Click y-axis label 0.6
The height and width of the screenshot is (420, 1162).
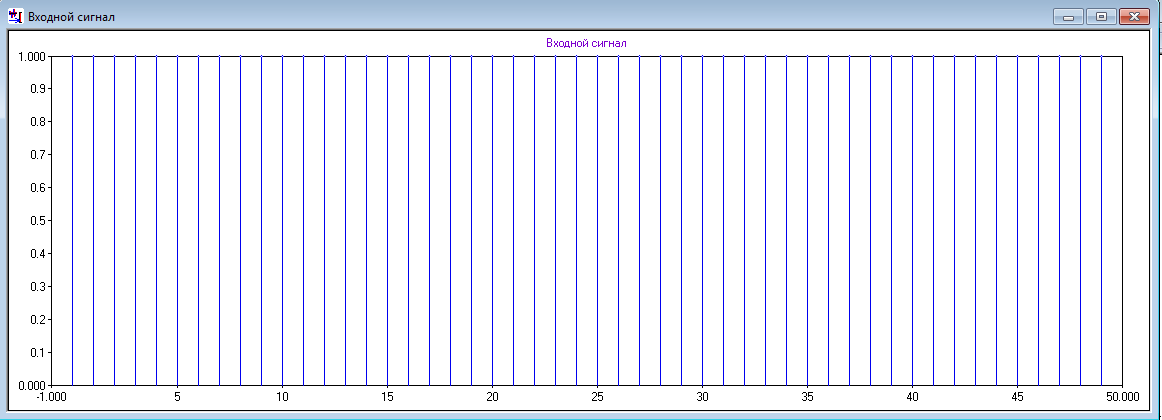(x=37, y=187)
